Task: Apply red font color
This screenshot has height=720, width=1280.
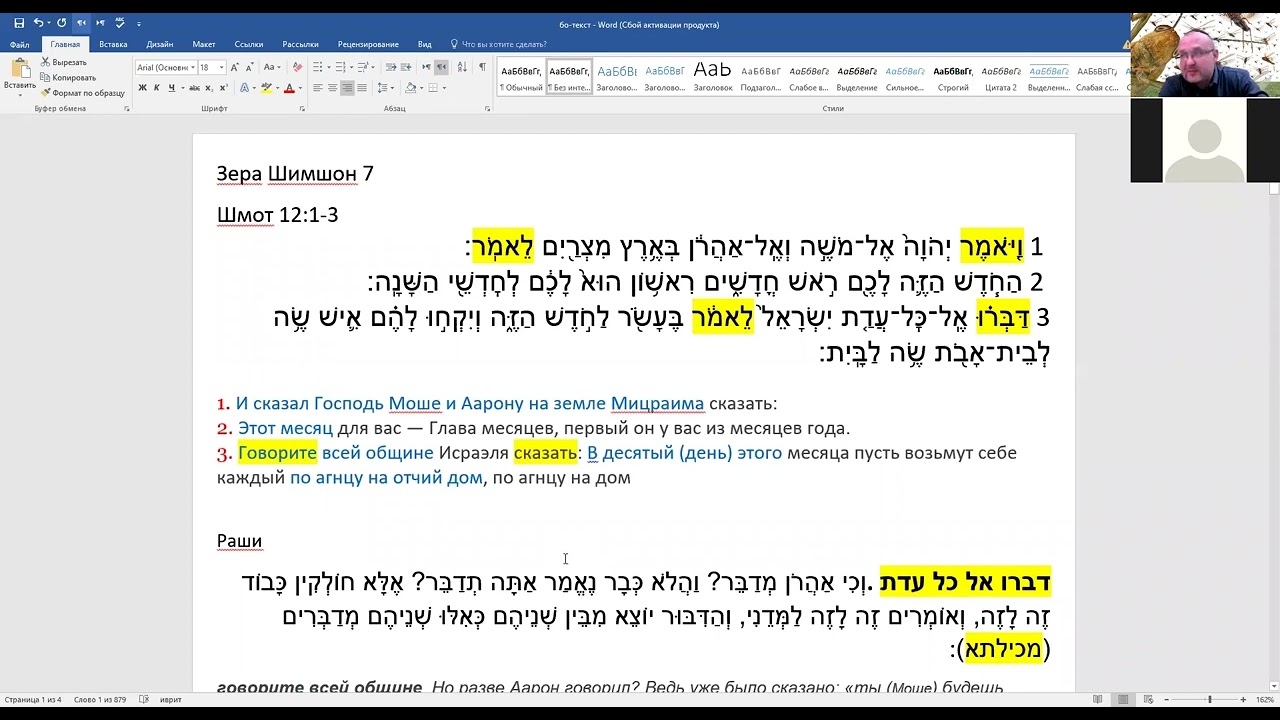Action: point(289,88)
